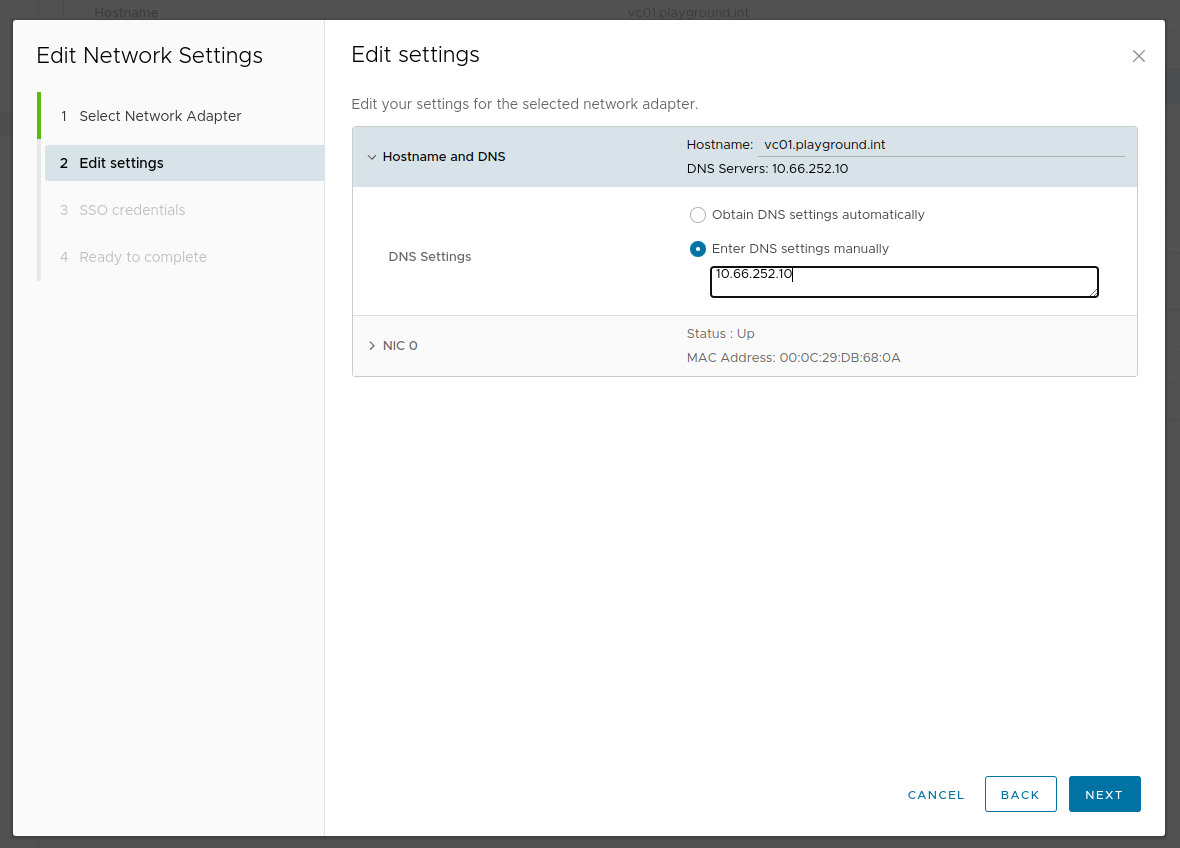Viewport: 1180px width, 848px height.
Task: Open step 2 Edit settings
Action: [x=121, y=163]
